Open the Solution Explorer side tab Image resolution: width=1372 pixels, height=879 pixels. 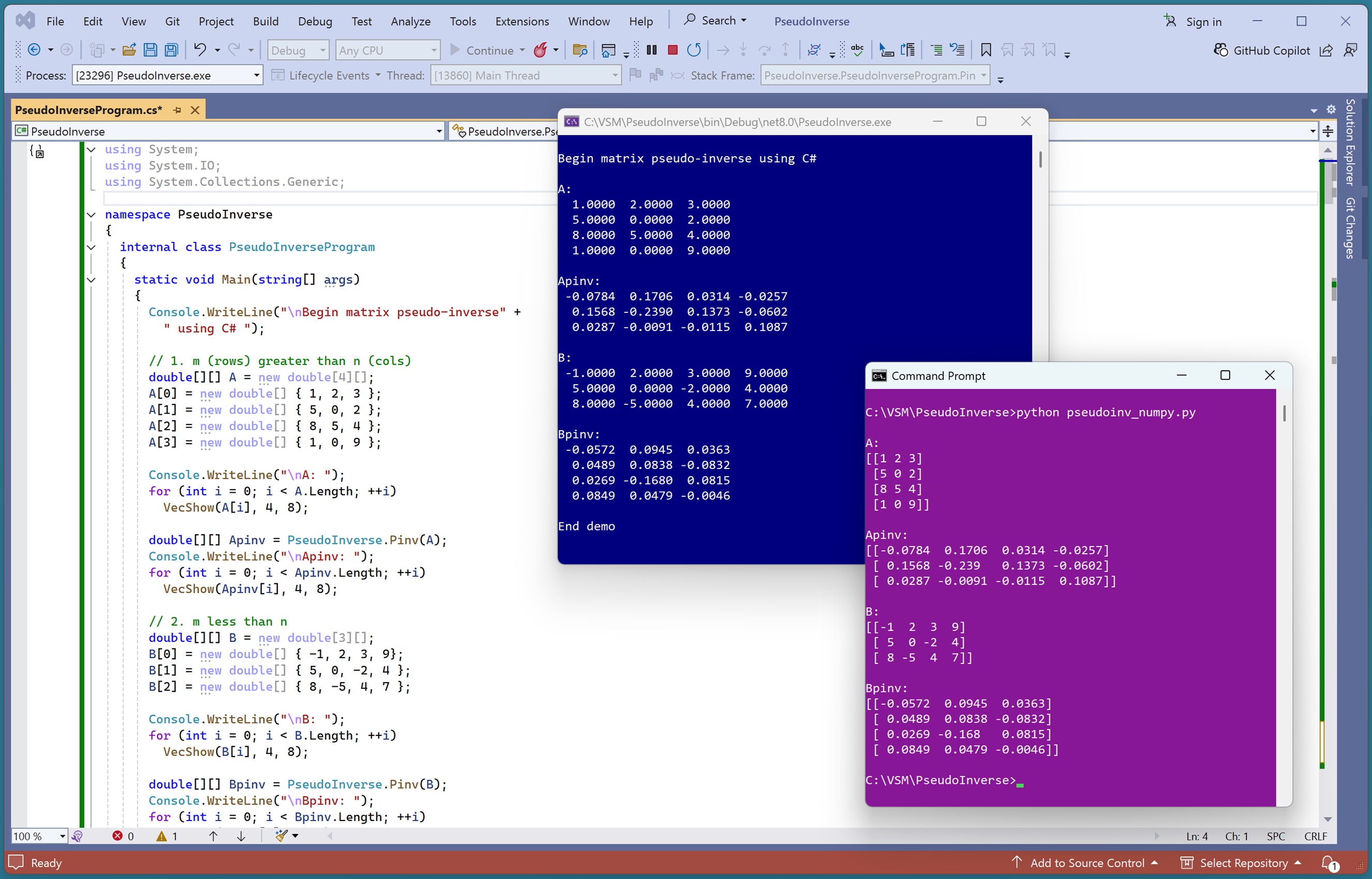click(1350, 142)
